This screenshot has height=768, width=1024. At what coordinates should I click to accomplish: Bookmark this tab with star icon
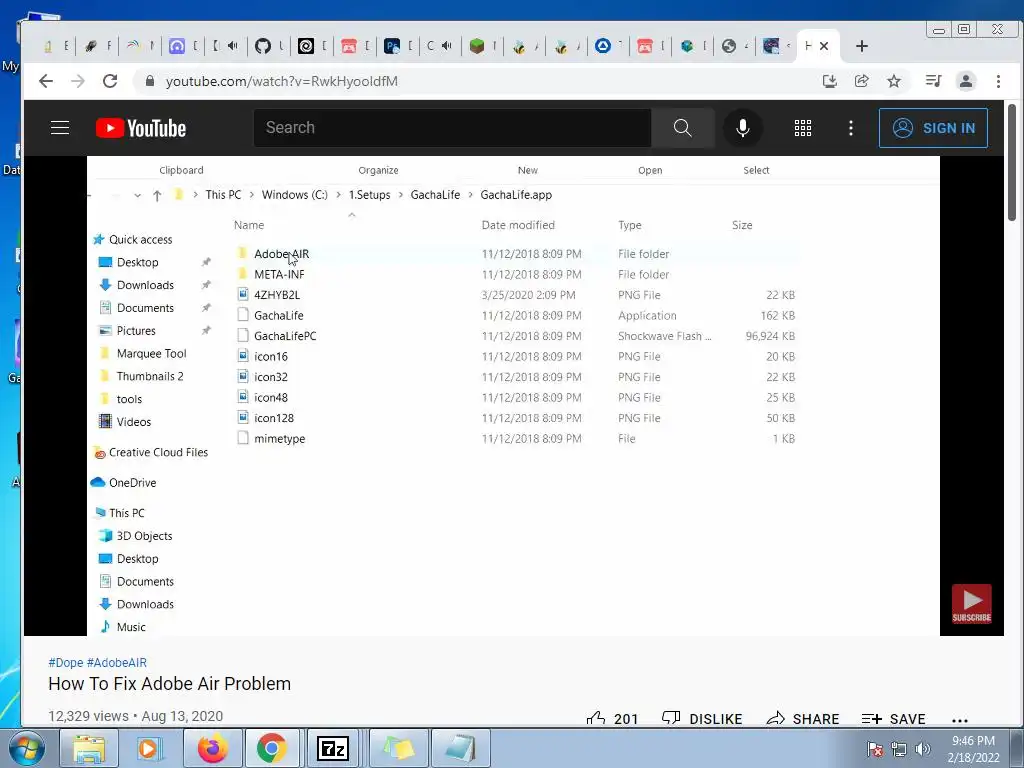(x=893, y=81)
